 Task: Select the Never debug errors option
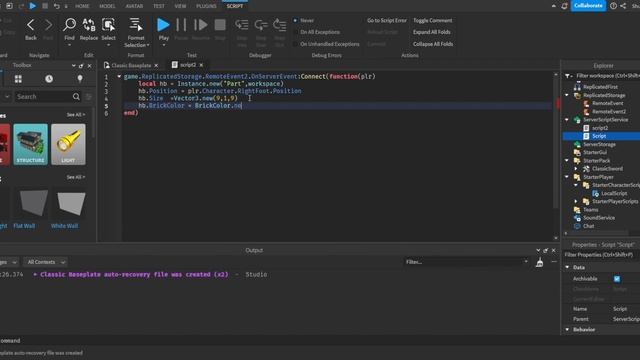click(x=304, y=20)
